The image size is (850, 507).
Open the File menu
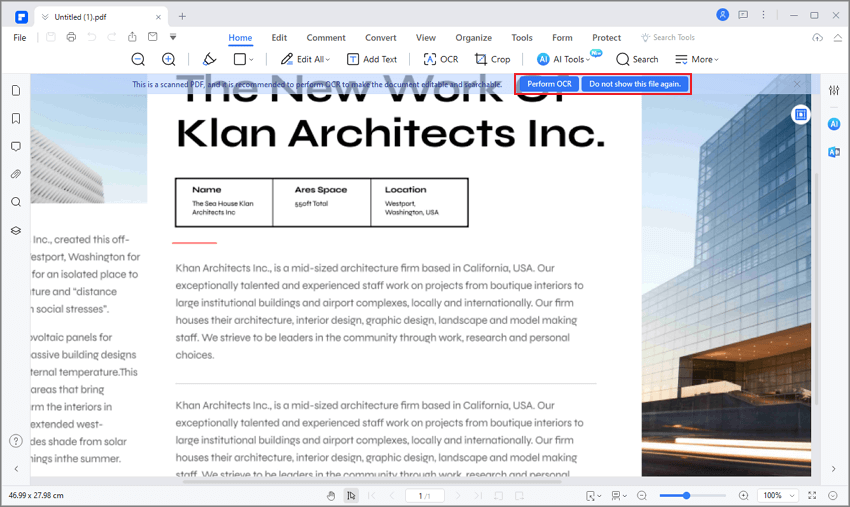(x=20, y=37)
